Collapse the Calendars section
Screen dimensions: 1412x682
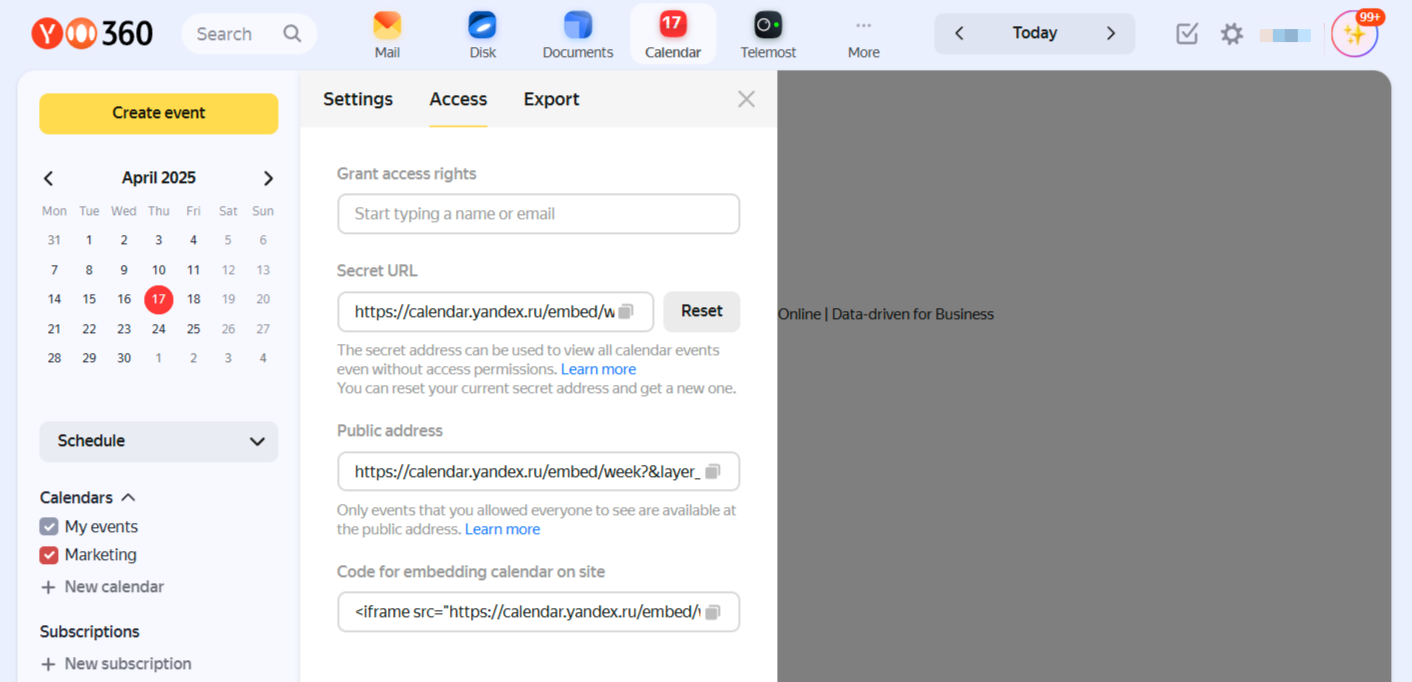click(x=128, y=498)
